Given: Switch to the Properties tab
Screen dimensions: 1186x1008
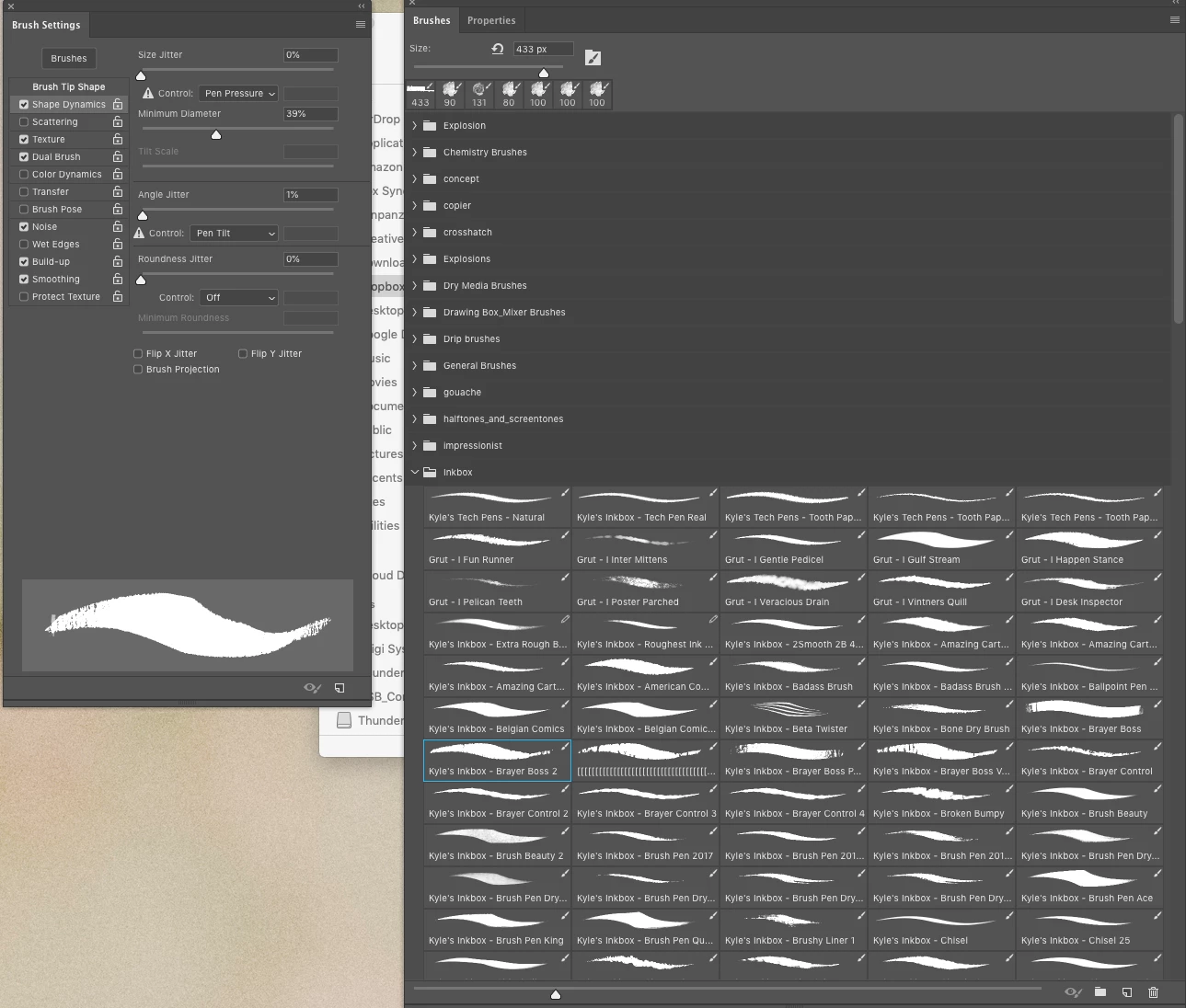Looking at the screenshot, I should click(x=491, y=20).
